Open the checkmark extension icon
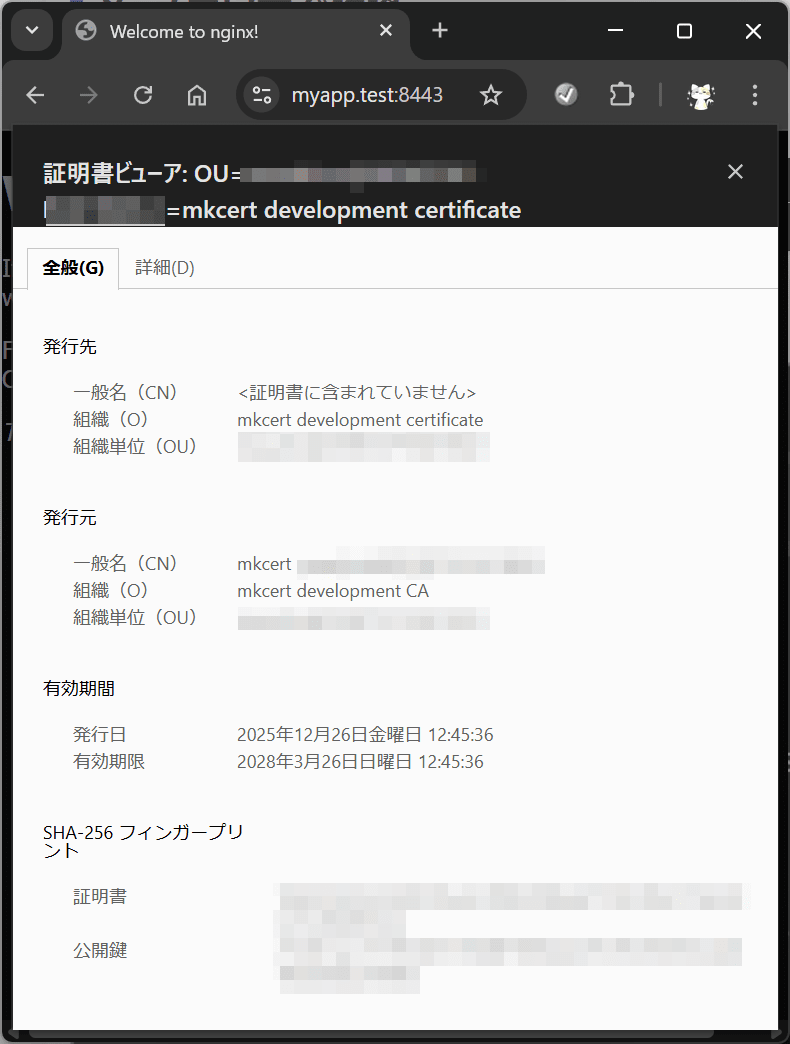Viewport: 790px width, 1044px height. click(566, 95)
